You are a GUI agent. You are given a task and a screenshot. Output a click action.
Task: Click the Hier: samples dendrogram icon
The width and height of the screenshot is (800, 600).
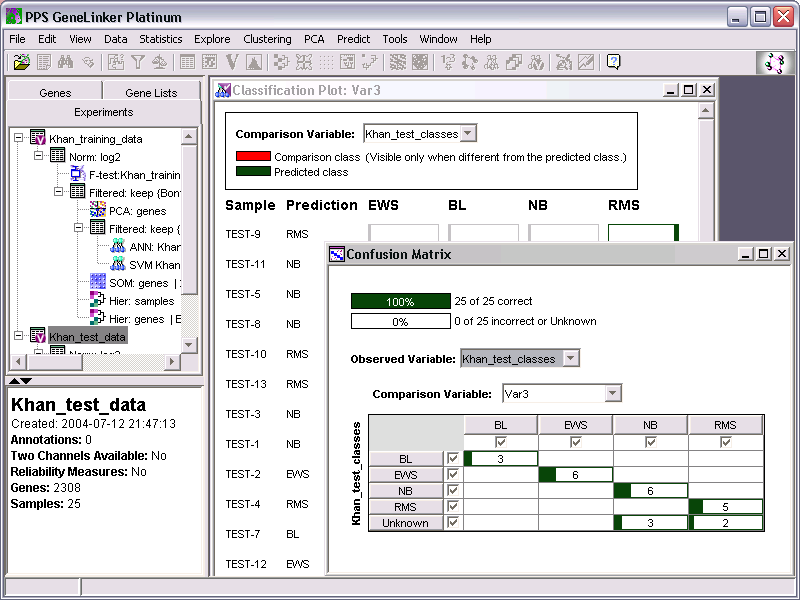click(x=97, y=299)
